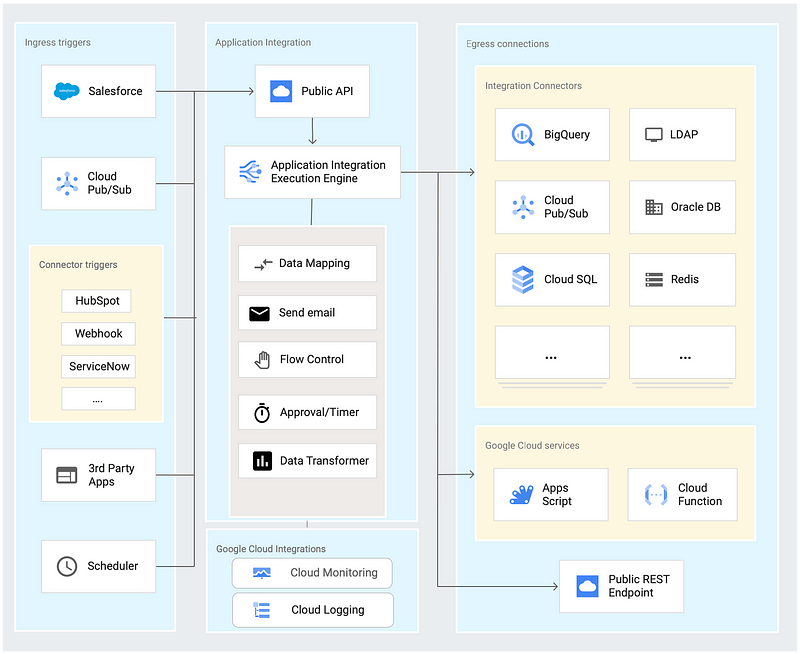Expand the ellipsis box under Cloud SQL
800x654 pixels.
click(x=551, y=354)
